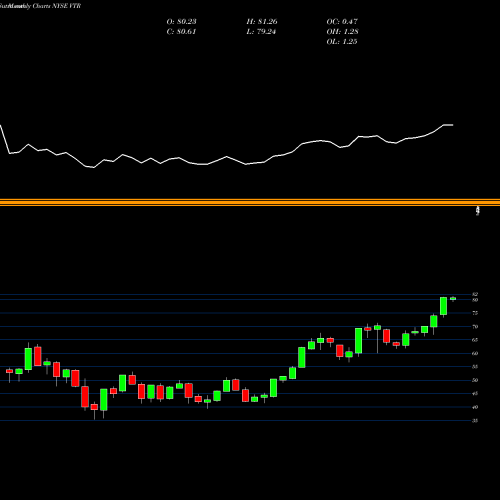This screenshot has height=500, width=500.
Task: Click the 'OL: 1.25' reading
Action: coord(342,42)
